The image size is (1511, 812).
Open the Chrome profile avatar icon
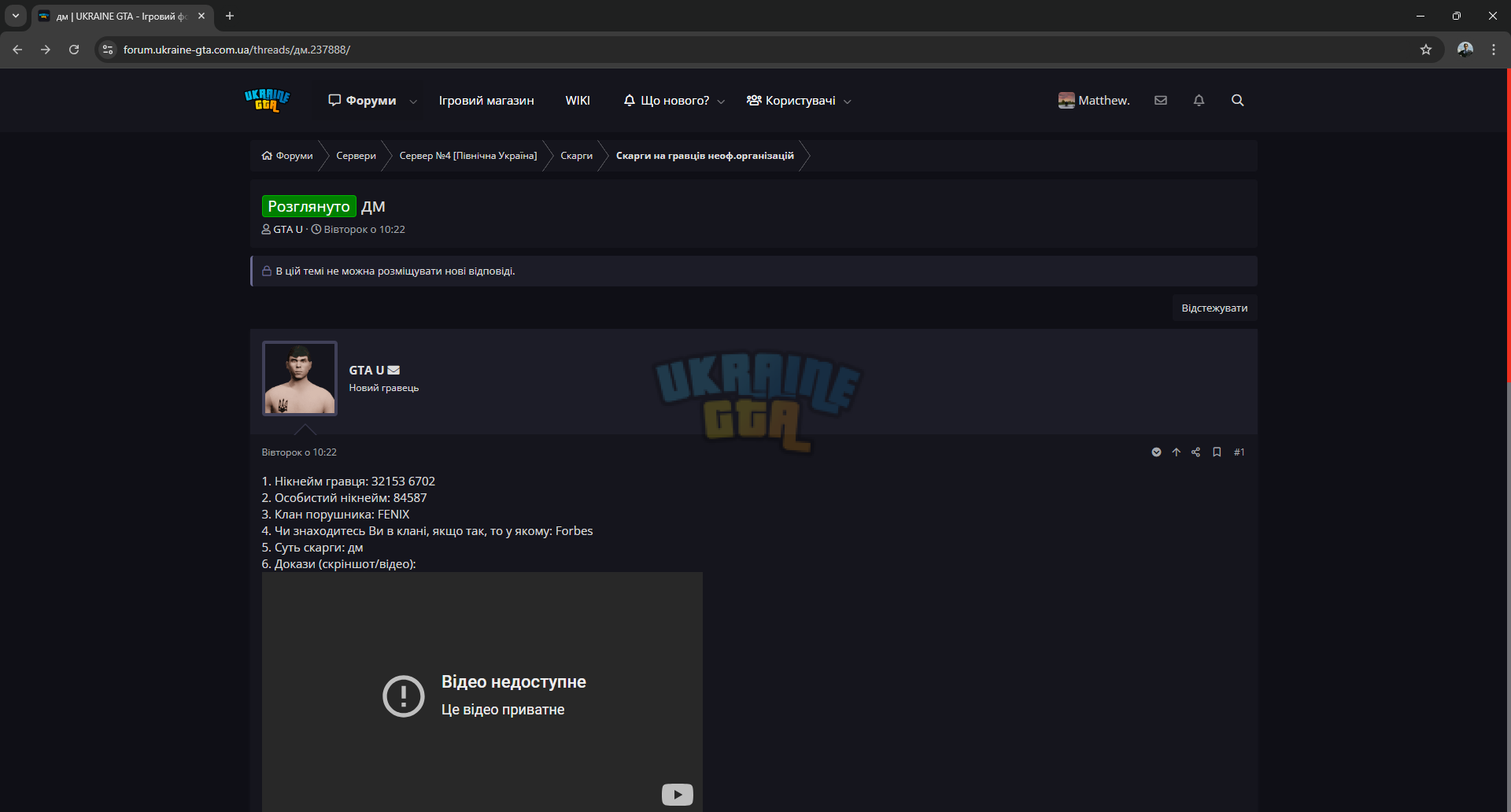[1465, 50]
